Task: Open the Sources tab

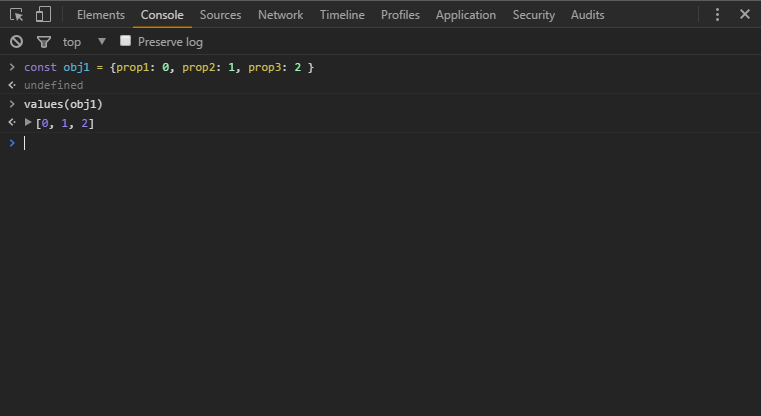Action: point(220,15)
